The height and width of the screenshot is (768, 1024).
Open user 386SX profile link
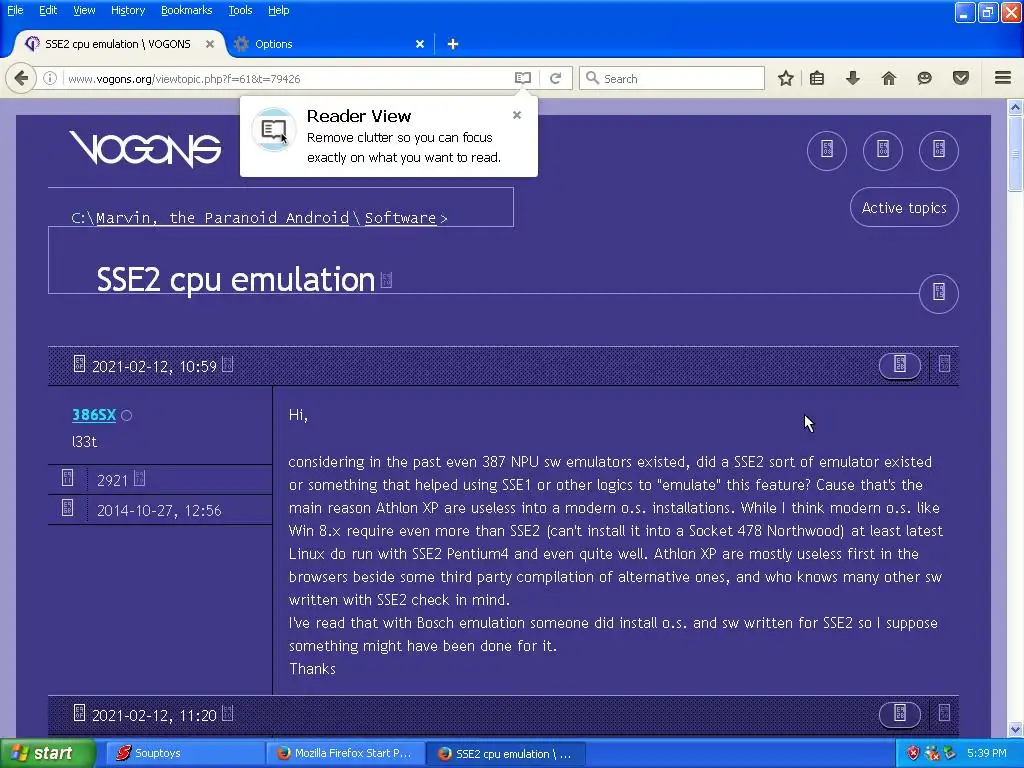[93, 415]
